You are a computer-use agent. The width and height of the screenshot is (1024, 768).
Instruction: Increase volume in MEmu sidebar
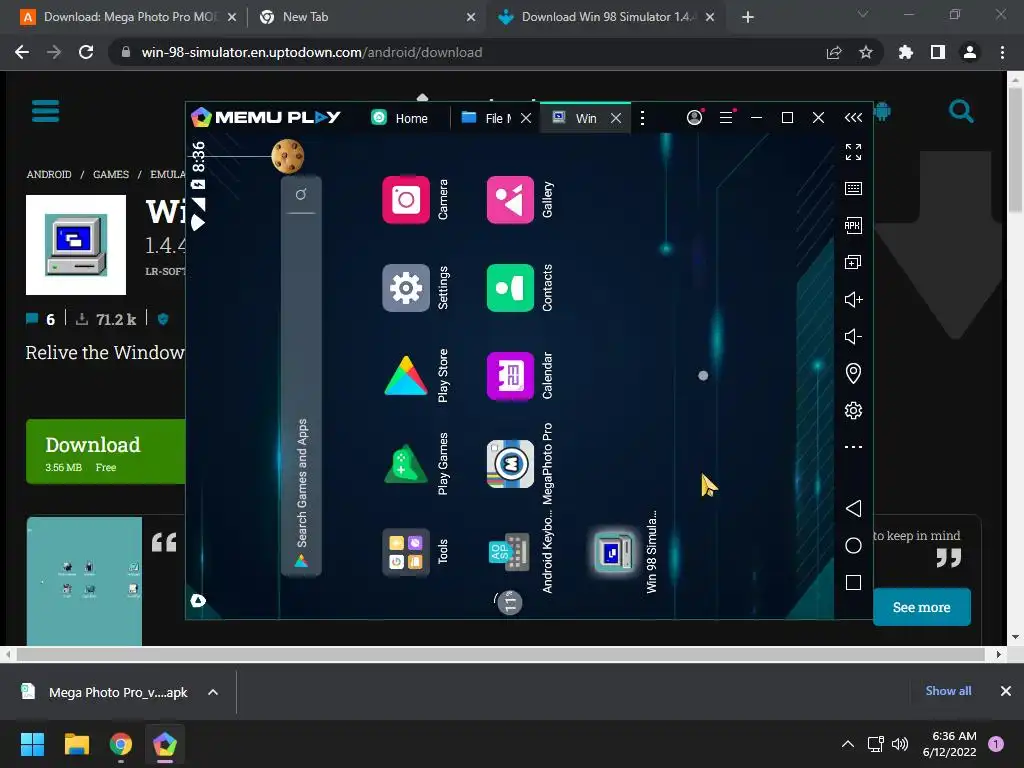pyautogui.click(x=853, y=299)
